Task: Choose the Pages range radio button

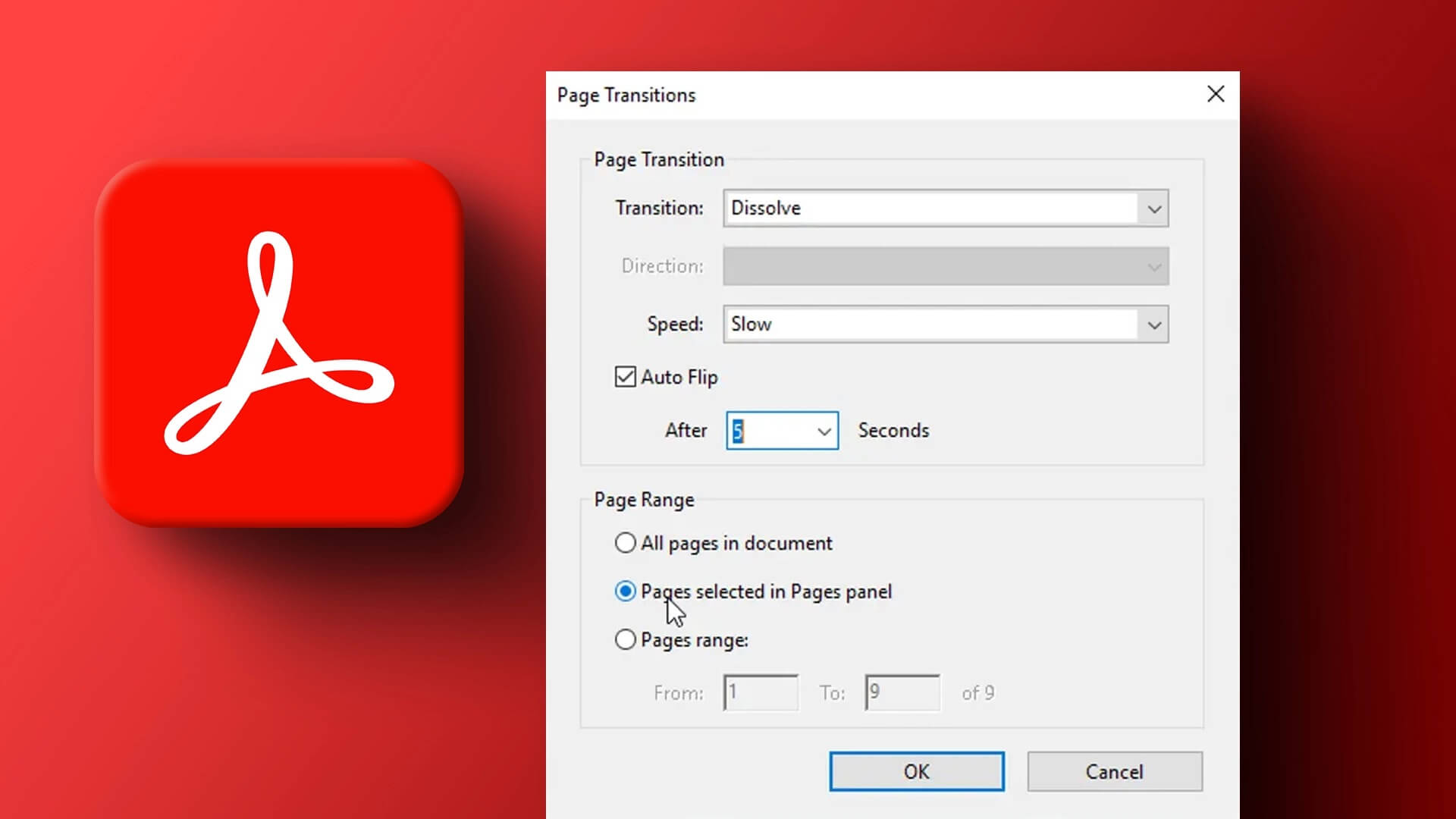Action: [x=625, y=640]
